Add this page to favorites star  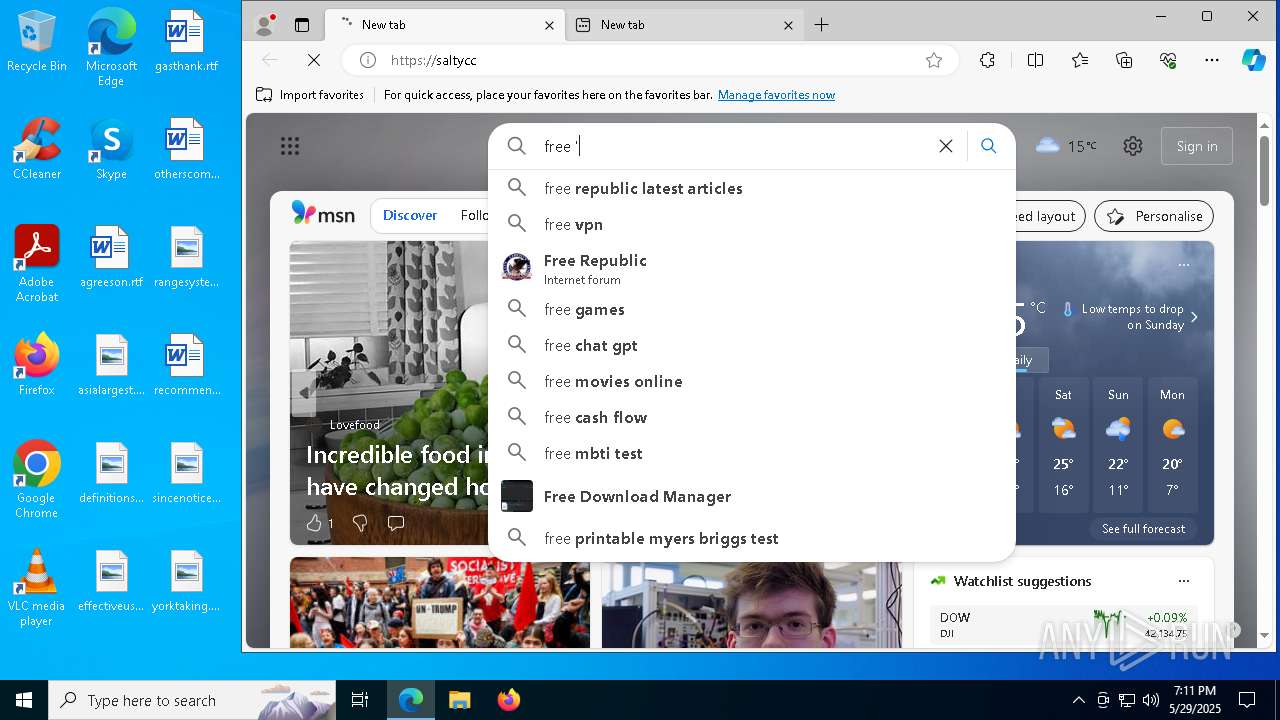click(x=934, y=60)
